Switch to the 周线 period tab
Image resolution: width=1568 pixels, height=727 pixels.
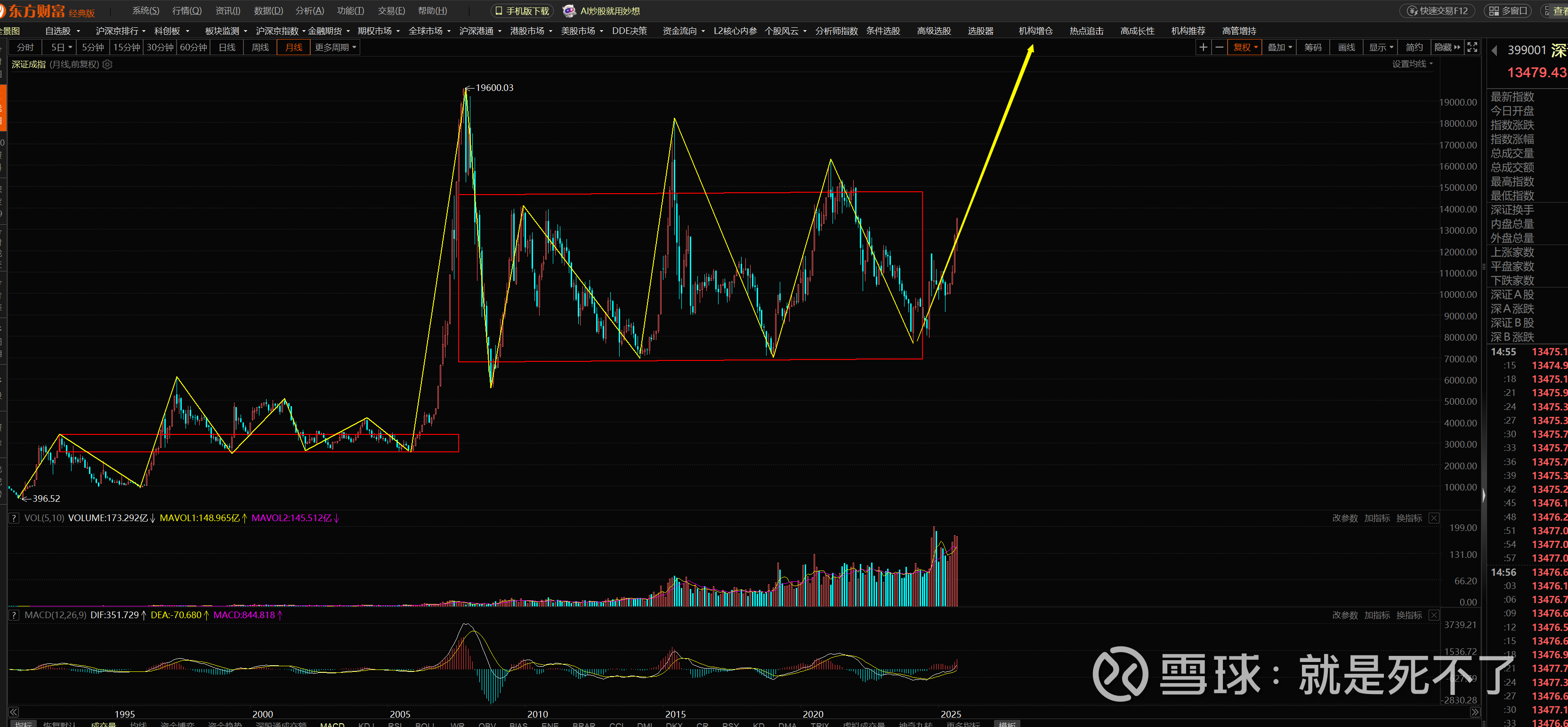(260, 48)
